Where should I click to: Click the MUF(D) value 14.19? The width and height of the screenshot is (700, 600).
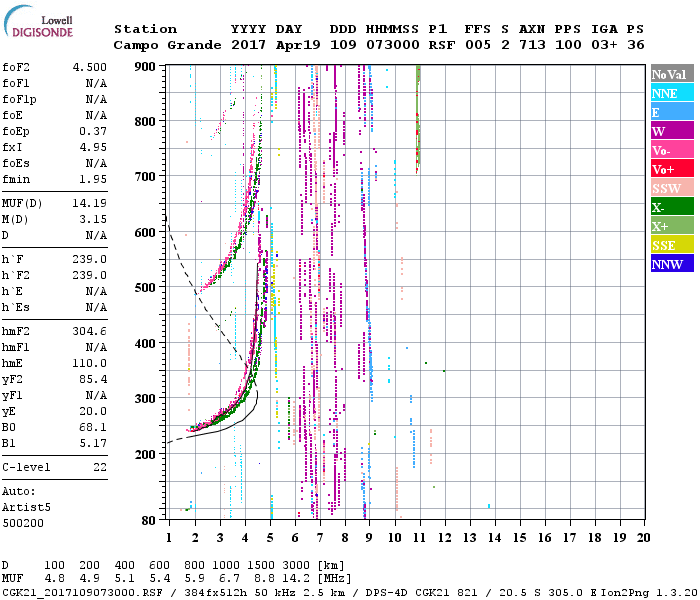[x=90, y=203]
